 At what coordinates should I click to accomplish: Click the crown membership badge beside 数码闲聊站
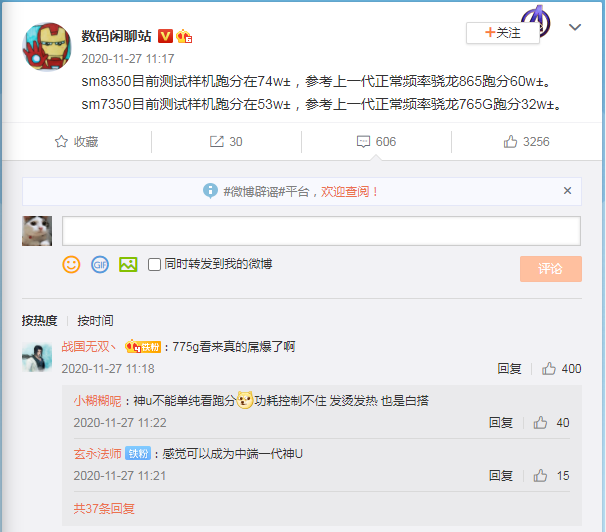pos(184,36)
